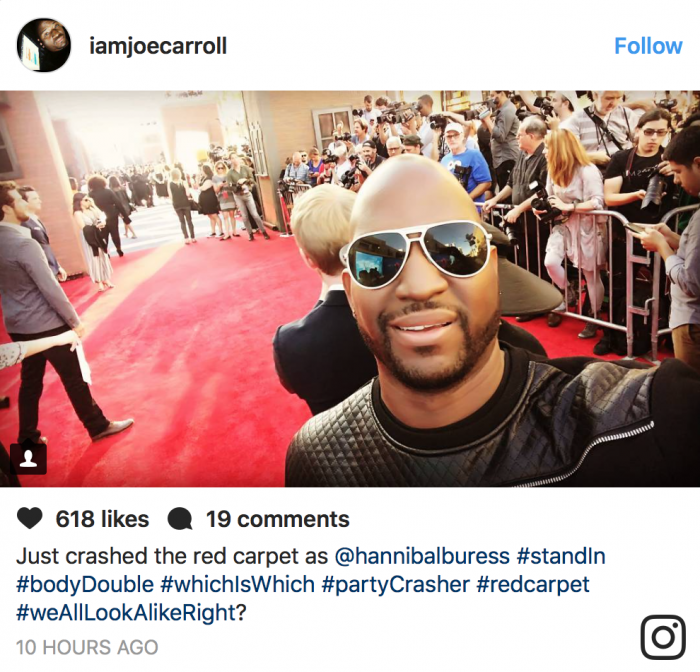Click the 10 HOURS AGO timestamp

87,647
